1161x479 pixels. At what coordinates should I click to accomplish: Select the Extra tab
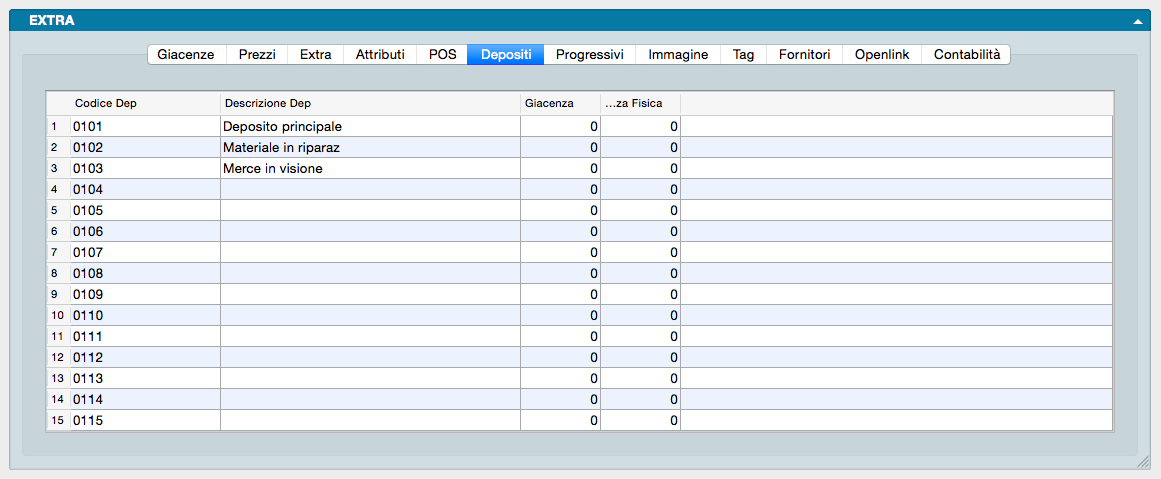pyautogui.click(x=316, y=55)
